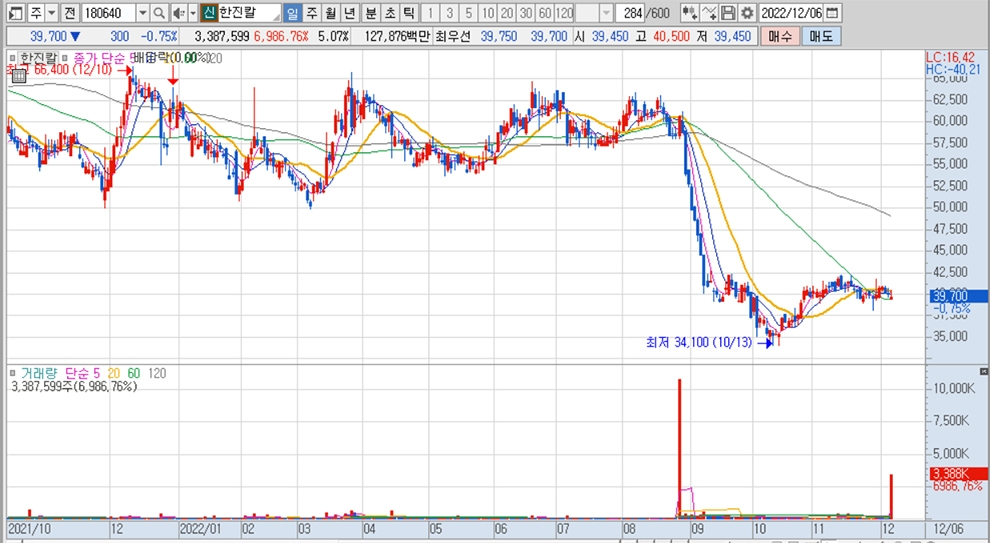Toggle the 분 minute chart button

(x=370, y=13)
